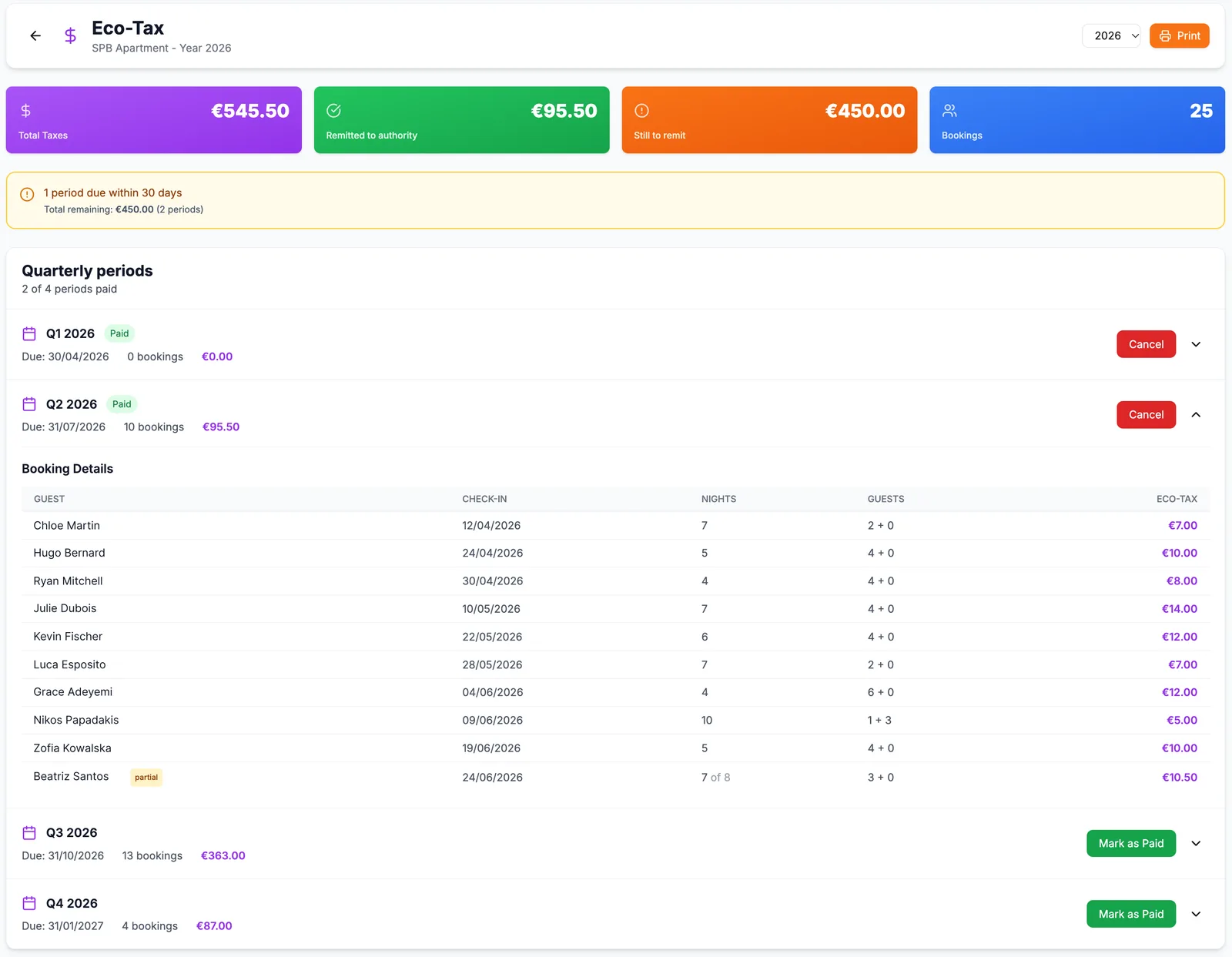
Task: Open the 2026 year dropdown
Action: (x=1111, y=35)
